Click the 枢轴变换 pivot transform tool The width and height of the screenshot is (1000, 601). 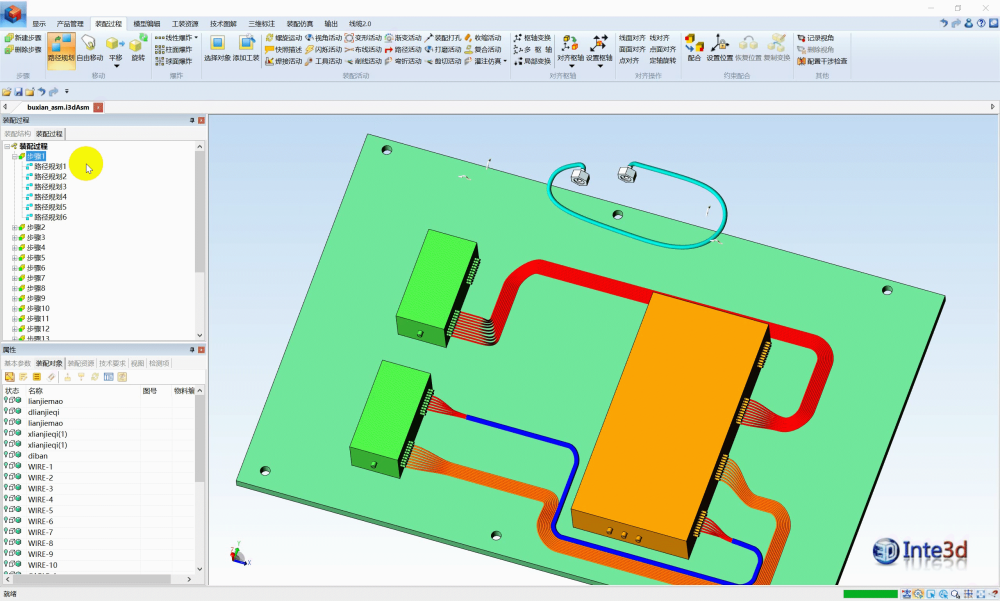click(533, 38)
